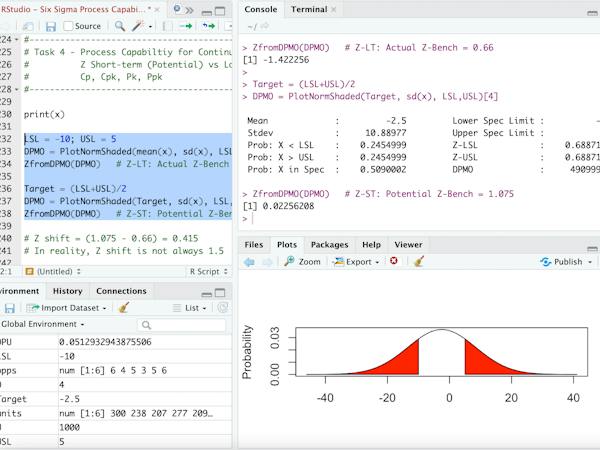
Task: Minimize the source editor pane
Action: (x=207, y=12)
